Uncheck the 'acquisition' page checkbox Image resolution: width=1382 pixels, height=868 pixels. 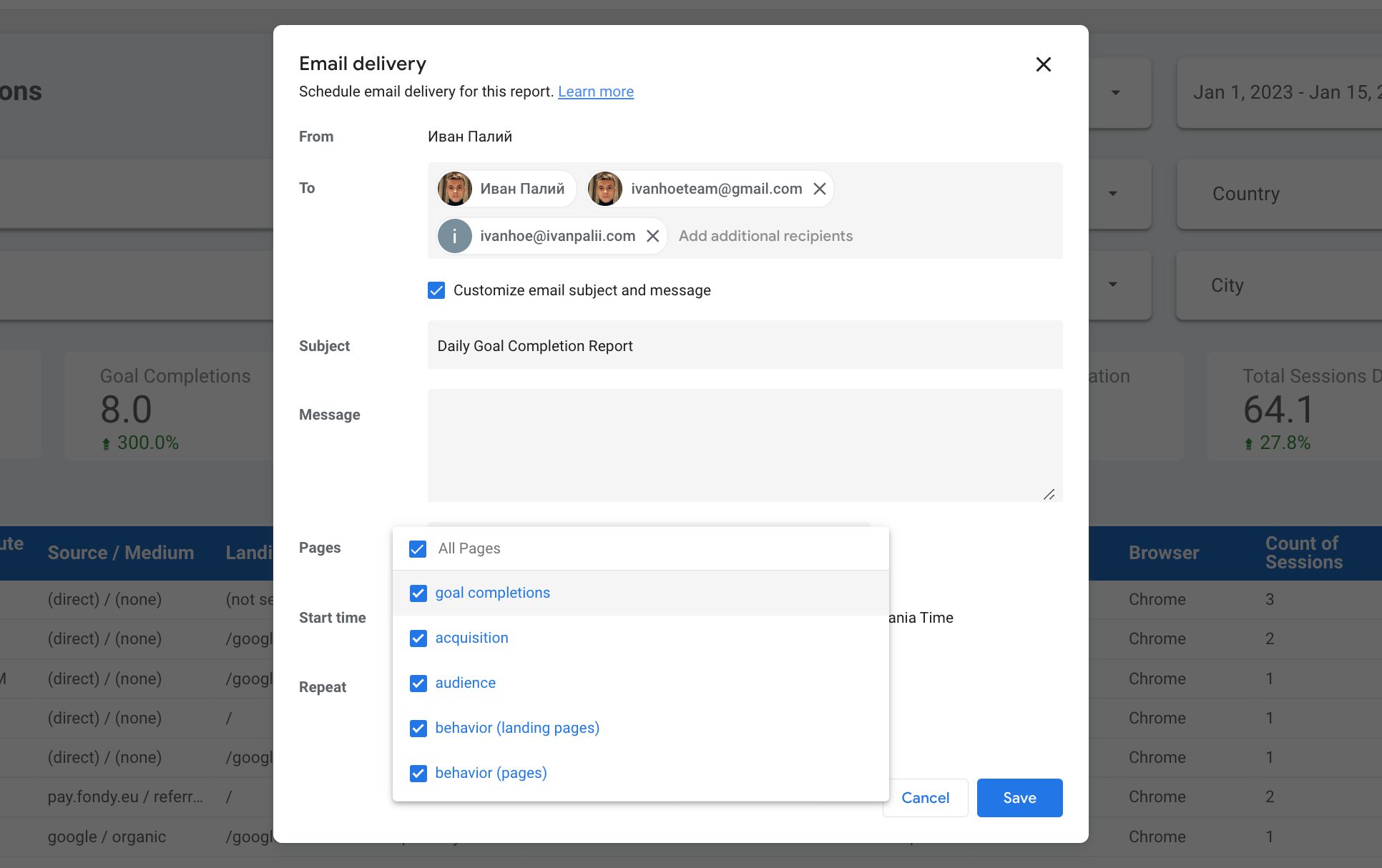[x=418, y=638]
